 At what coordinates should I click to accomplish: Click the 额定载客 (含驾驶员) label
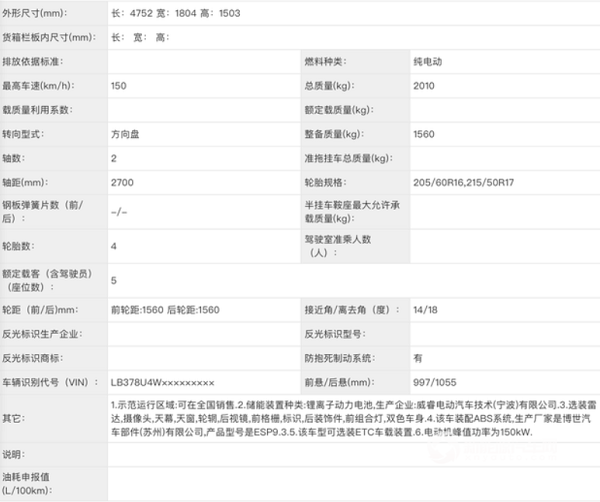(47, 280)
